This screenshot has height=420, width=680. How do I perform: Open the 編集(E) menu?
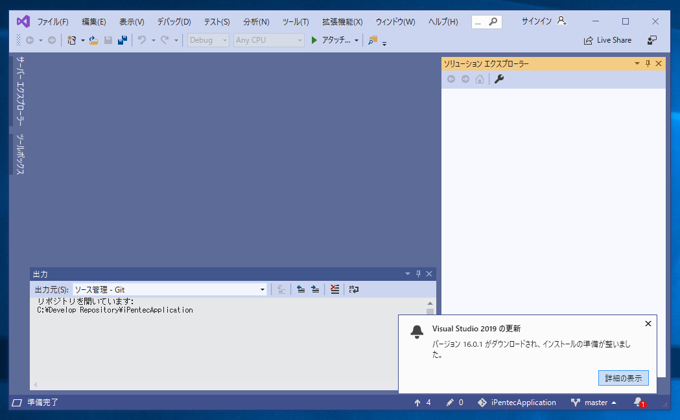pyautogui.click(x=94, y=22)
